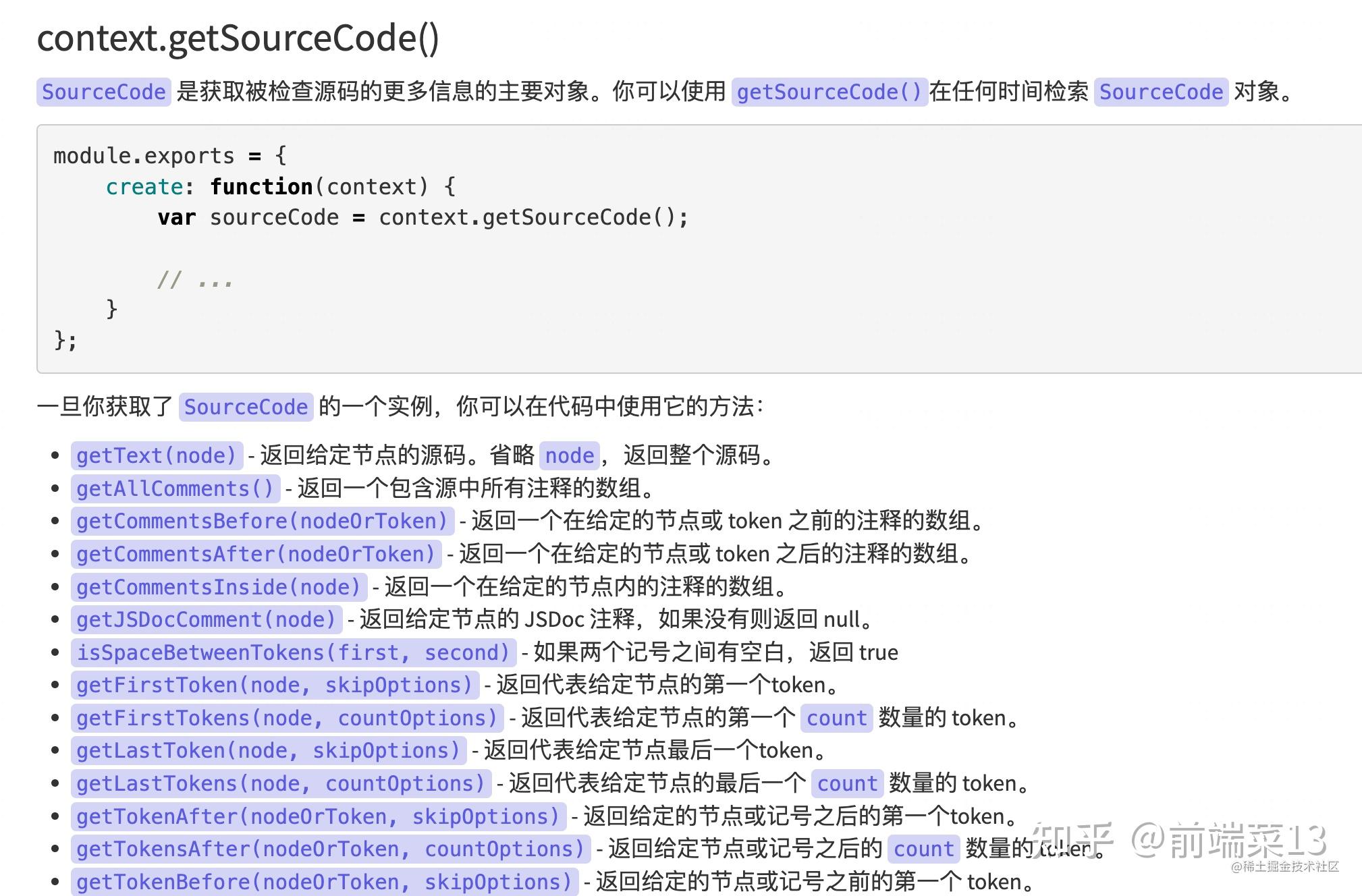The image size is (1362, 896).
Task: Click the first SourceCode code tag
Action: click(104, 92)
